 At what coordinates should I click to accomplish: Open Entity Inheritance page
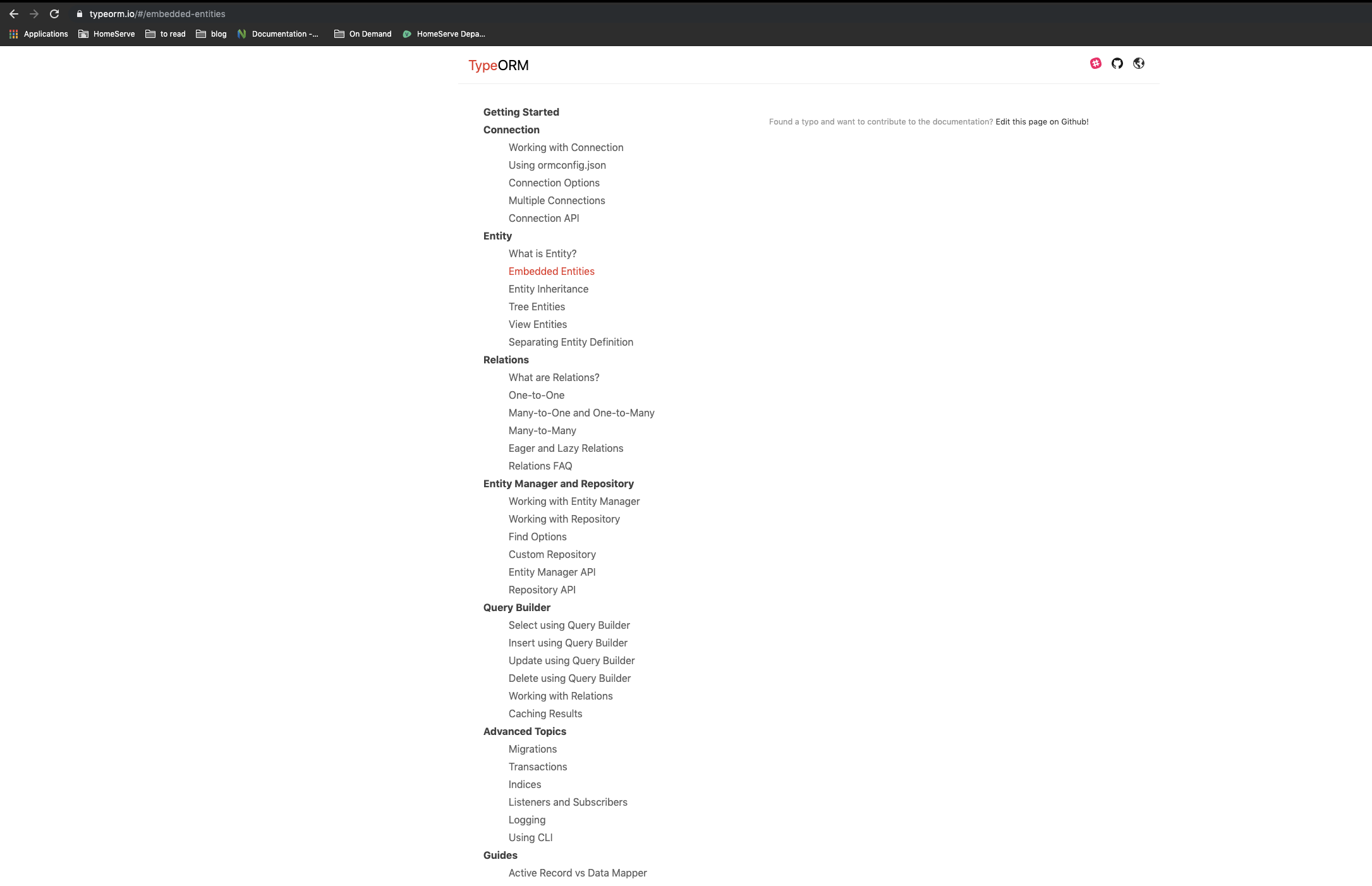point(548,289)
